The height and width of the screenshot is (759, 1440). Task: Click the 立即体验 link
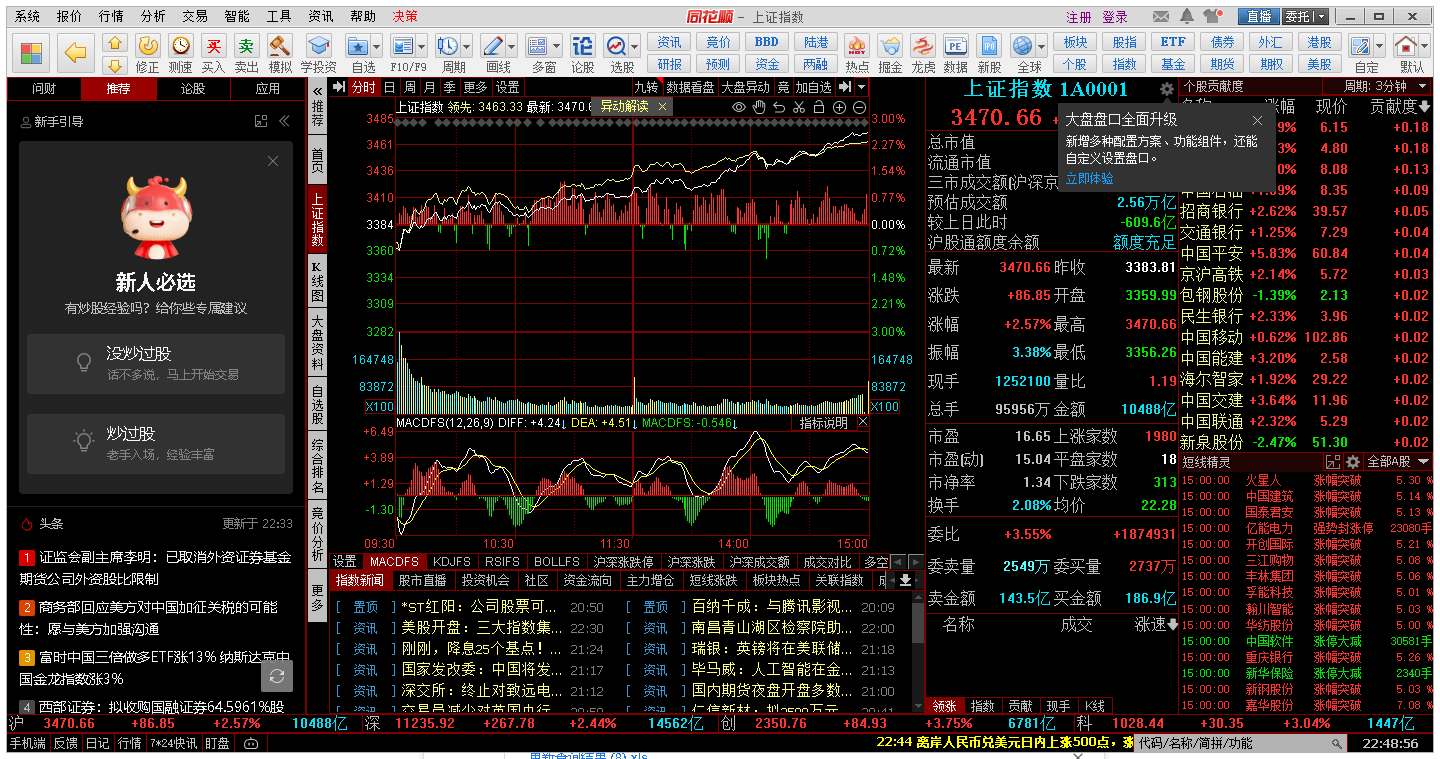point(1089,178)
